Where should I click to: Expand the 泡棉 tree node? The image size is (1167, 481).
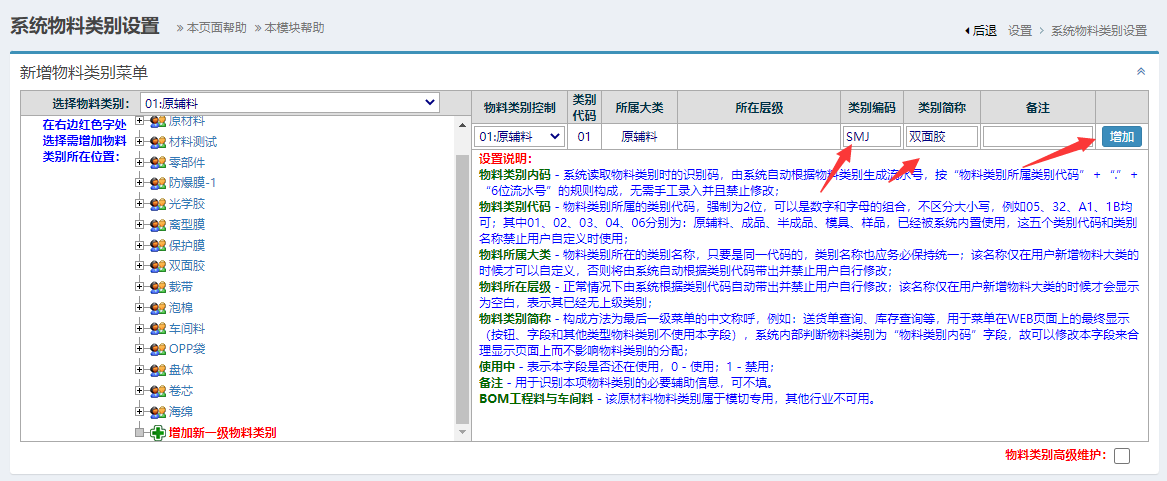click(140, 308)
